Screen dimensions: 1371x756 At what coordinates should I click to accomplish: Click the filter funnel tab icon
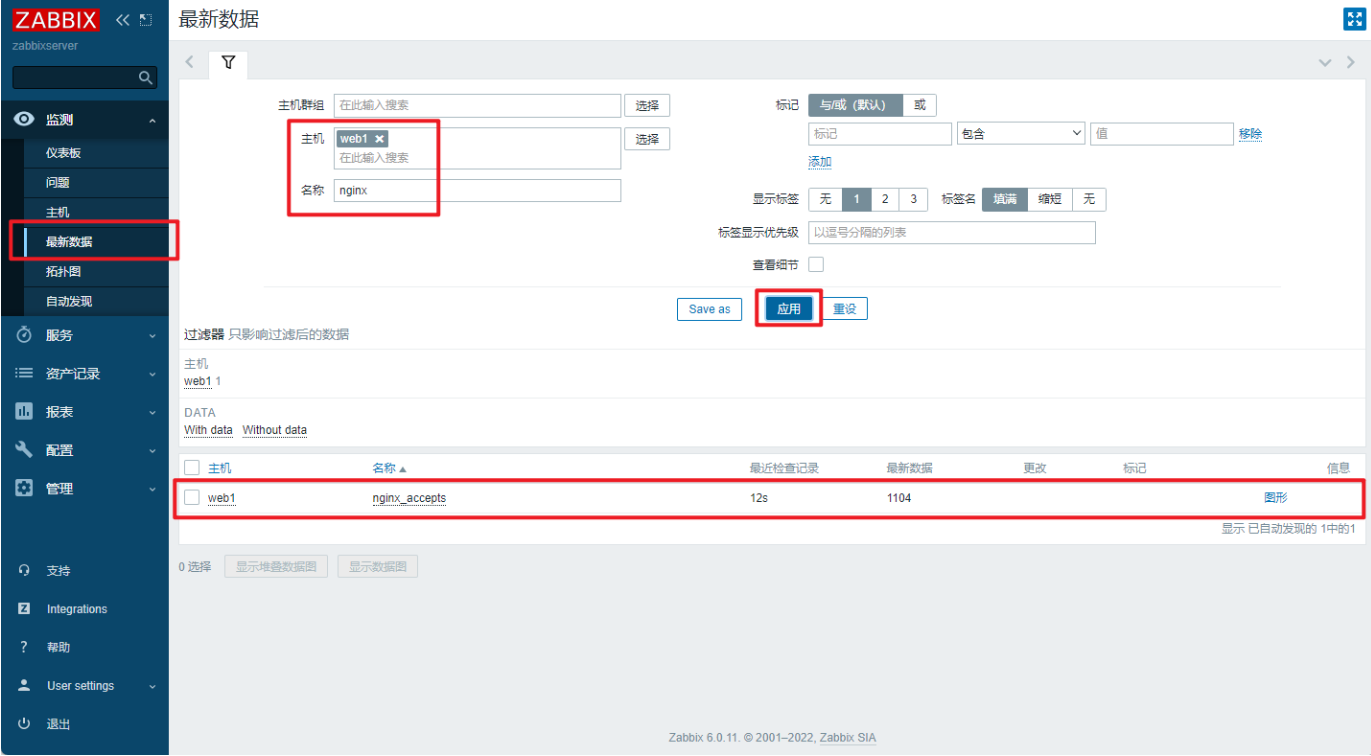(x=228, y=63)
